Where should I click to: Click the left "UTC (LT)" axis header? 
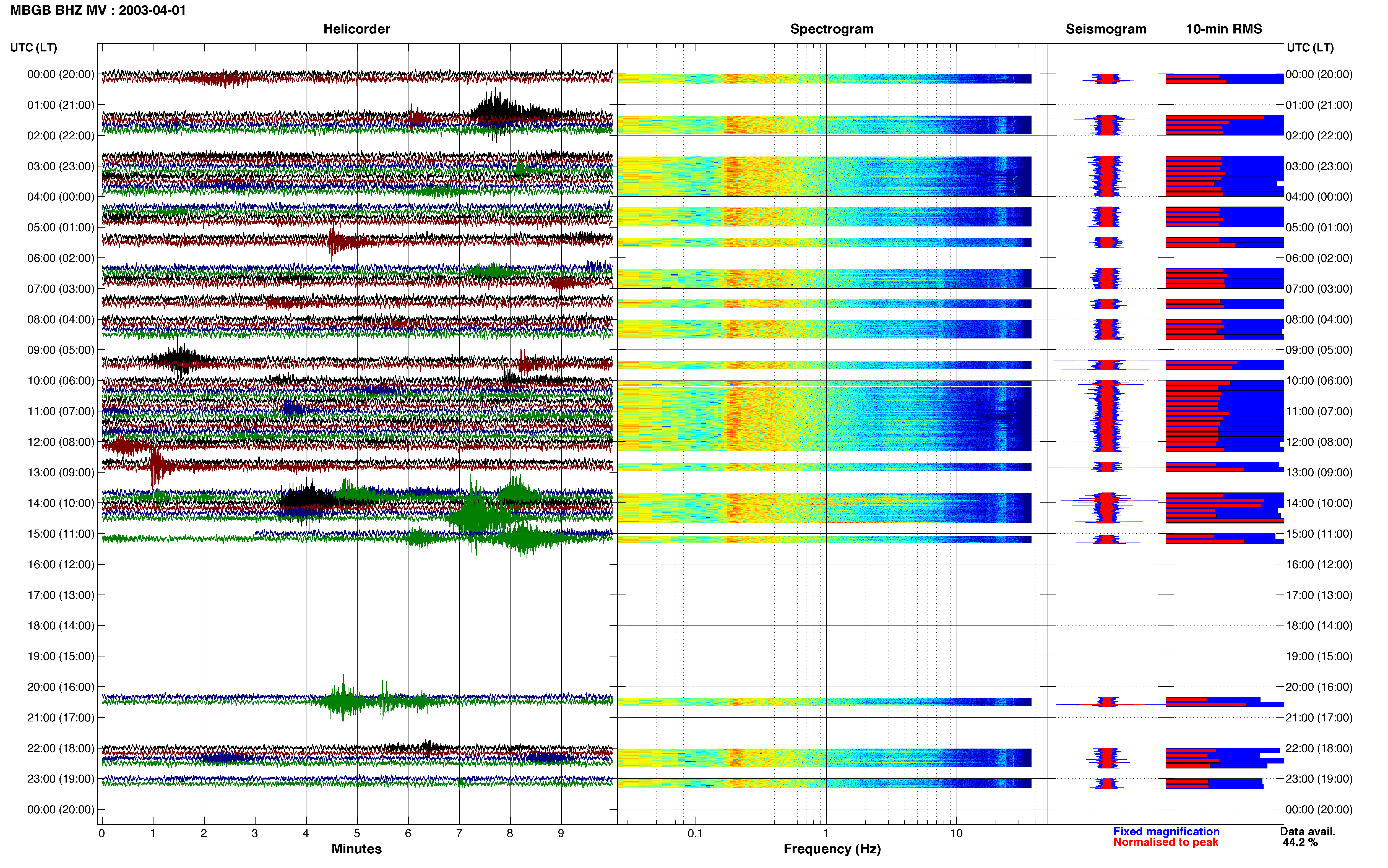point(34,48)
